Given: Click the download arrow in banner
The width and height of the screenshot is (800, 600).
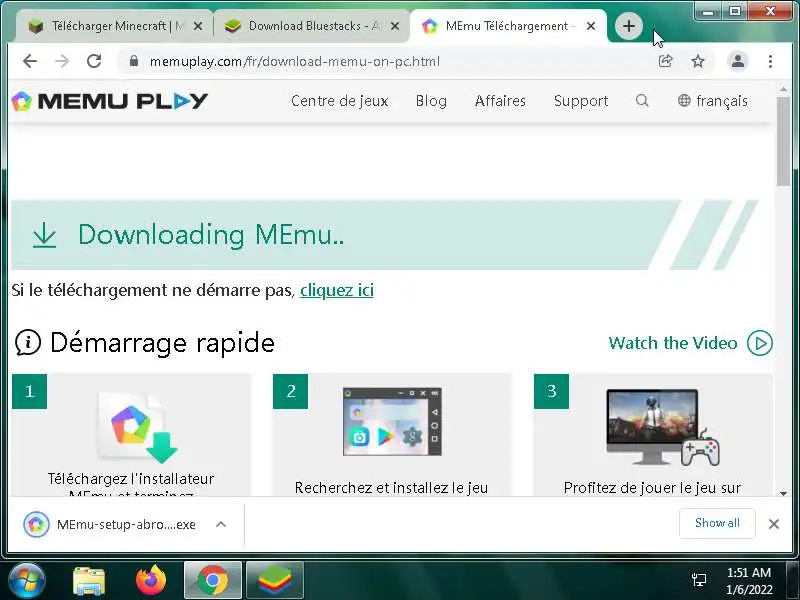Looking at the screenshot, I should click(x=44, y=235).
